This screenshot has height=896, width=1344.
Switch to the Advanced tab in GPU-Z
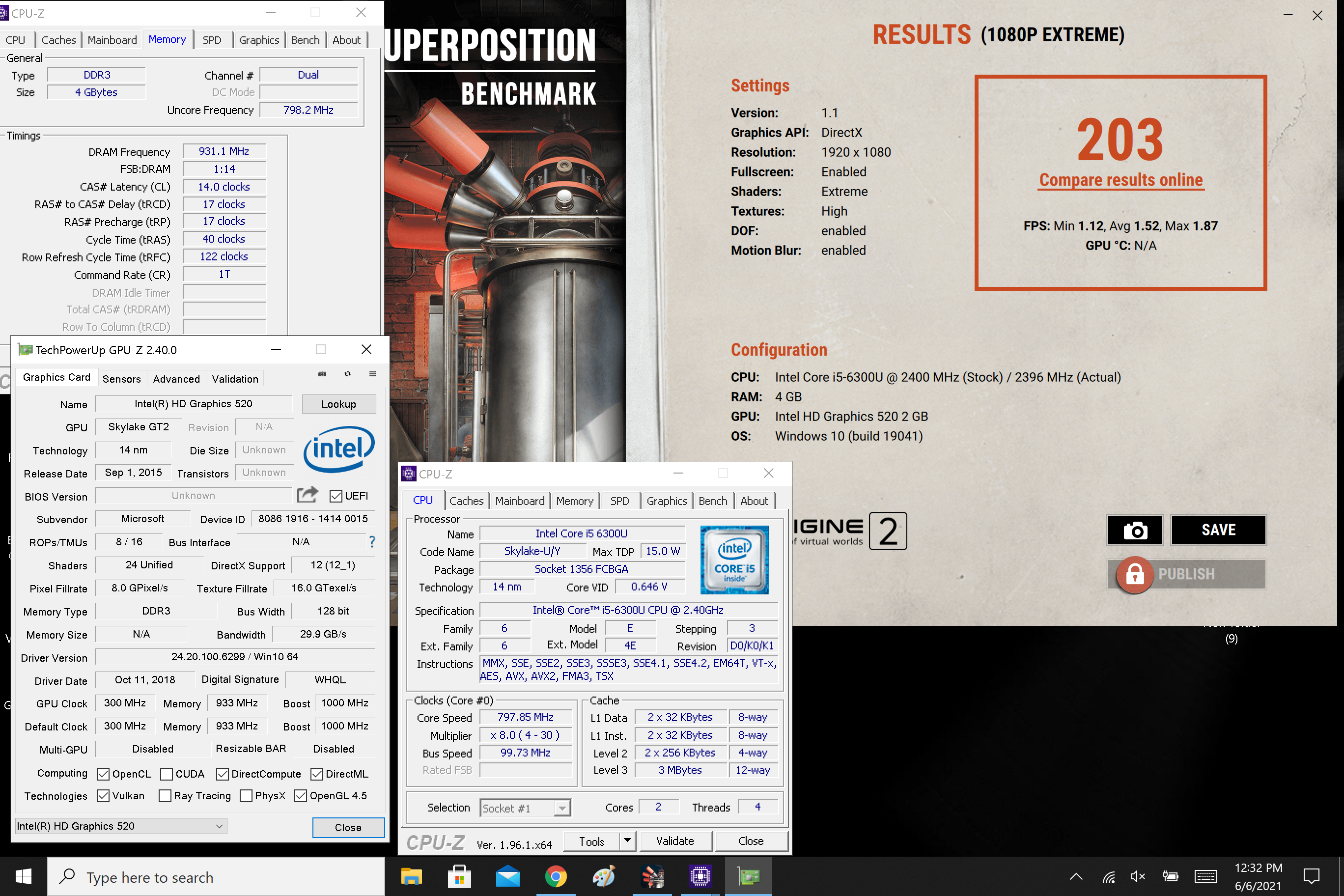[x=176, y=379]
